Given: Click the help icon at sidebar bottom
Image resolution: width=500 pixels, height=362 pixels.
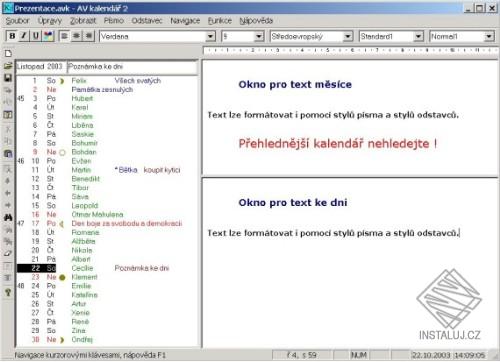Looking at the screenshot, I should pyautogui.click(x=8, y=293).
